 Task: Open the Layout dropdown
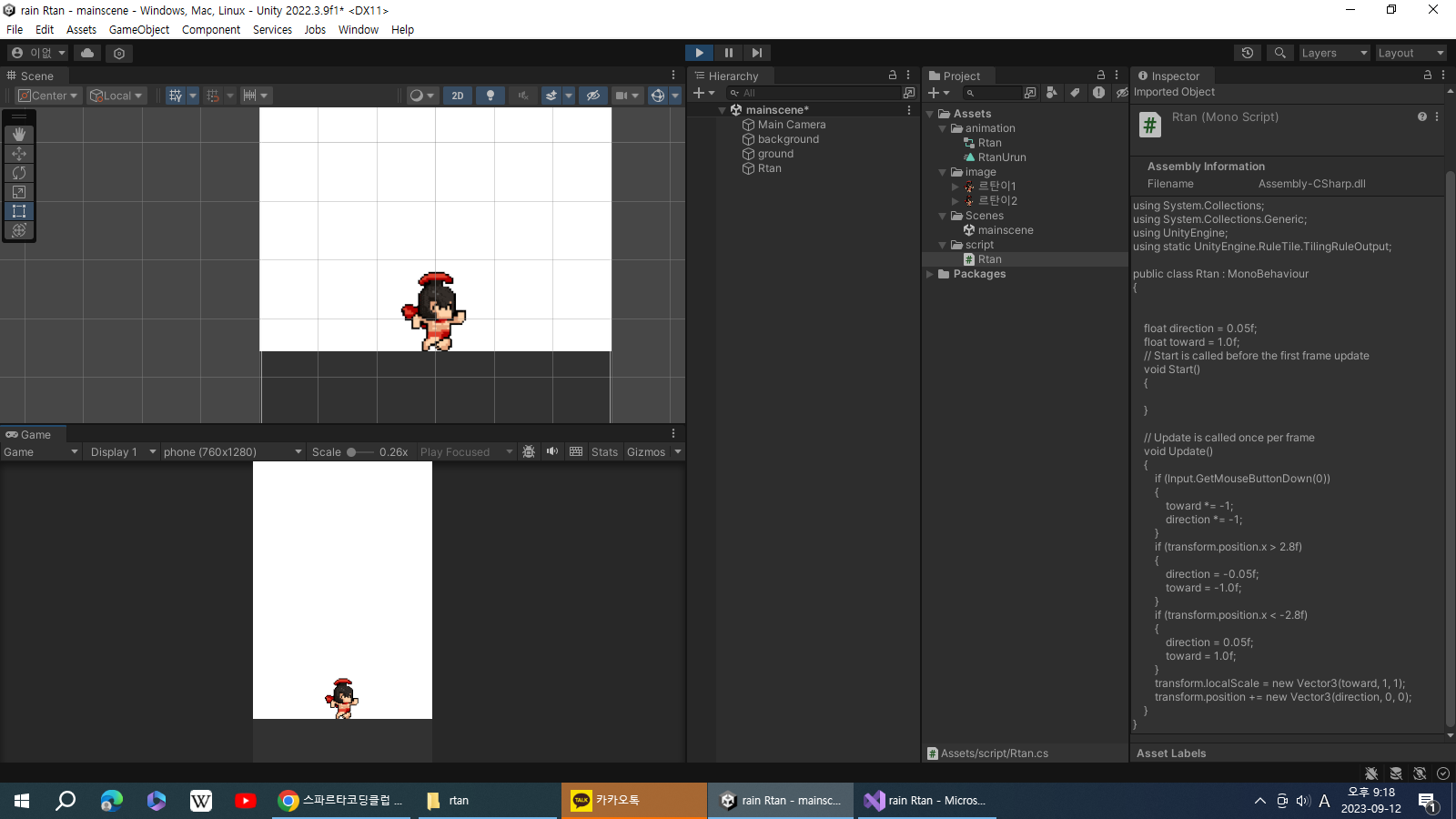(1410, 53)
